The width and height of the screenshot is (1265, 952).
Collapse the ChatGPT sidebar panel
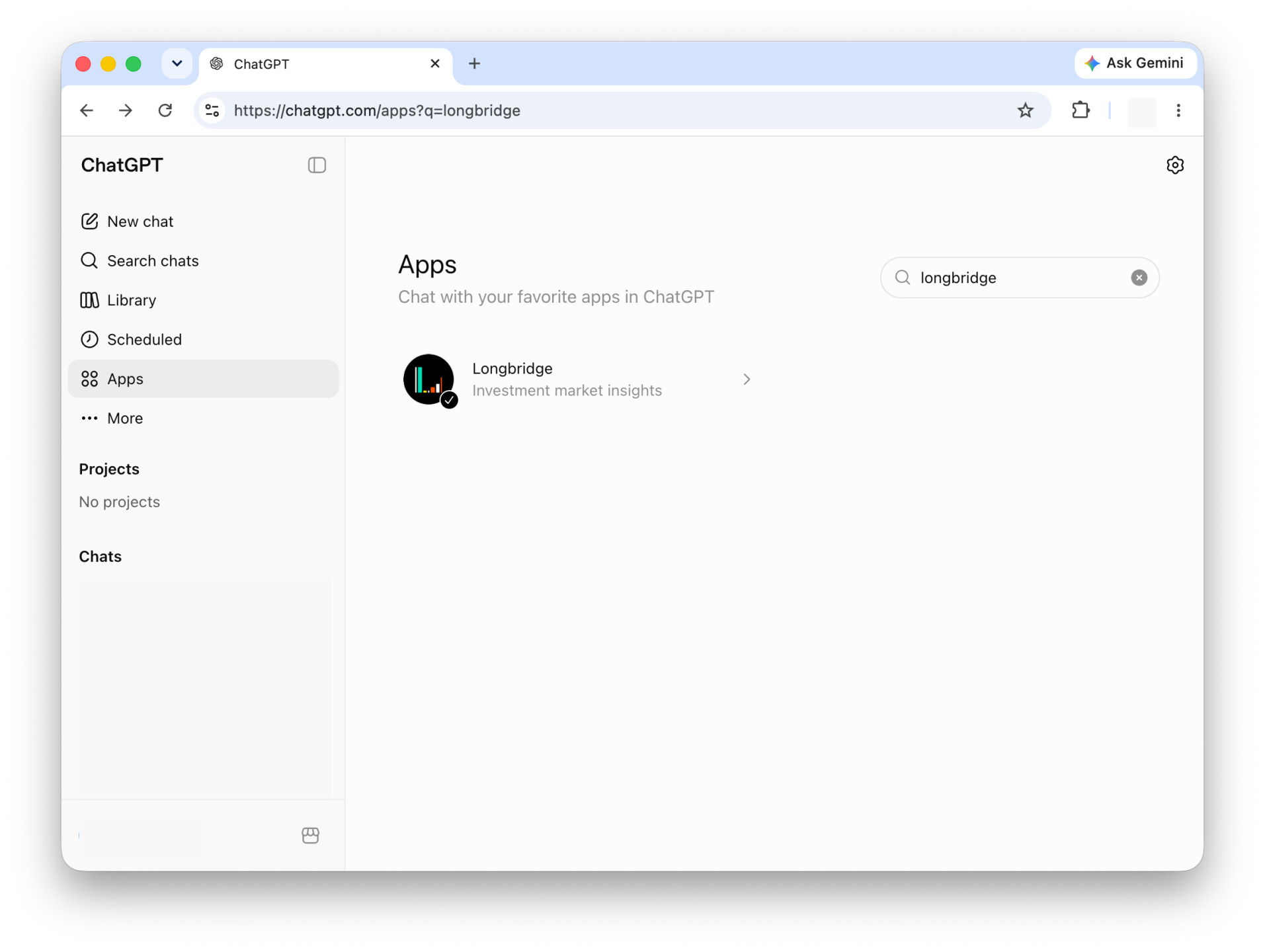coord(317,165)
